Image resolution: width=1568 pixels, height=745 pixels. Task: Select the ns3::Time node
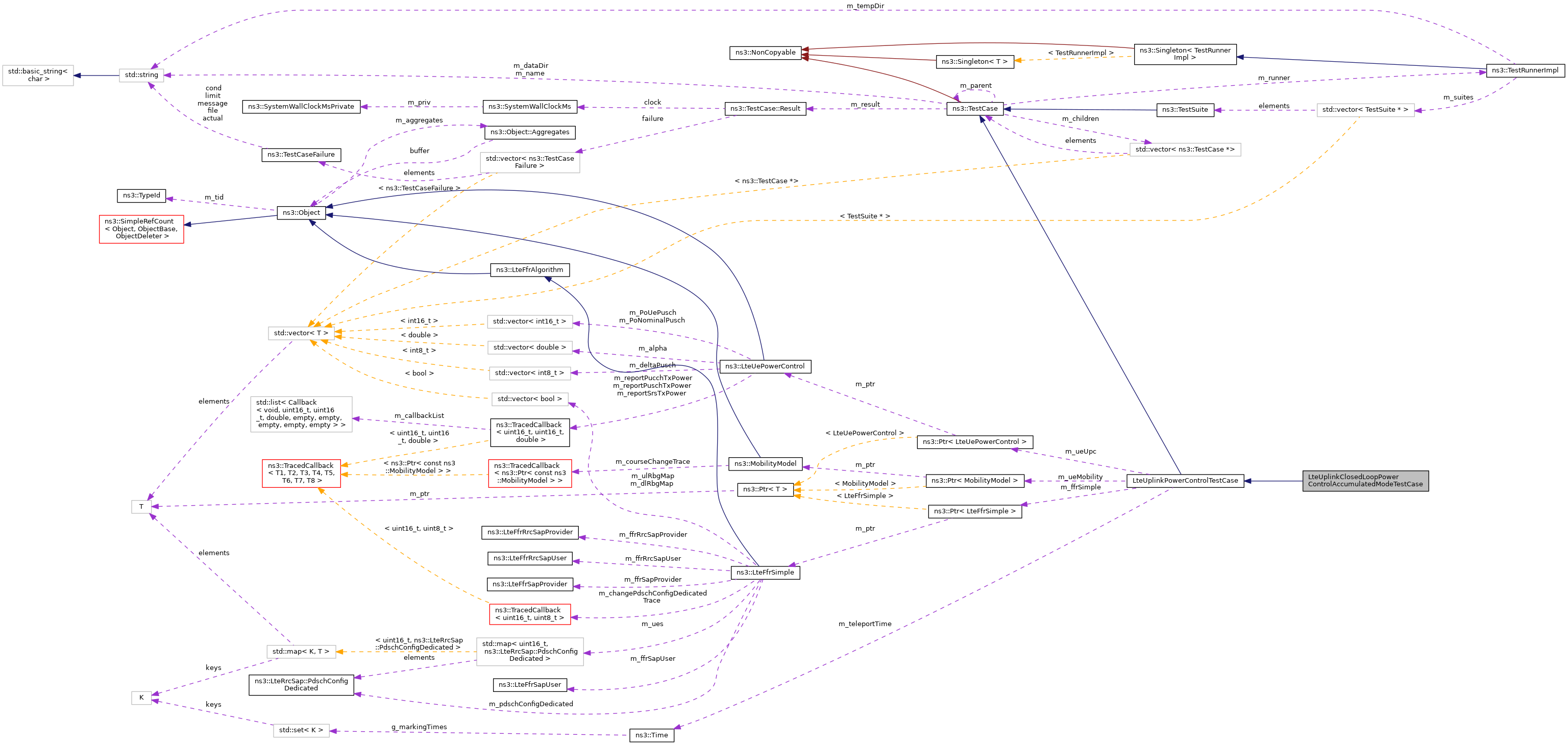pyautogui.click(x=651, y=735)
